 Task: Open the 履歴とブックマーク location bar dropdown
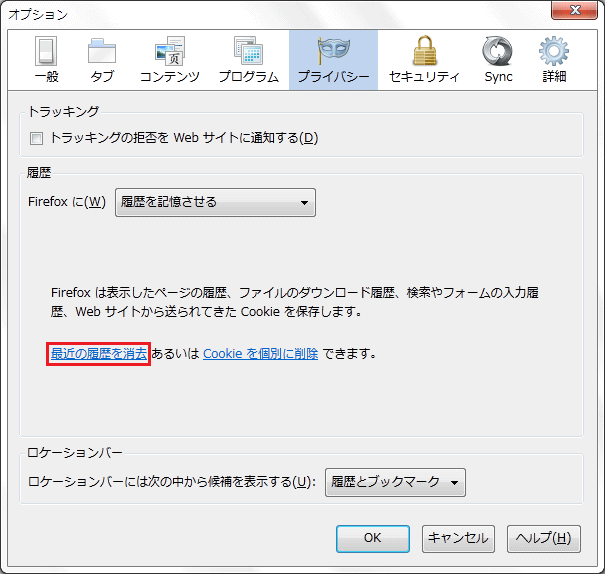(395, 482)
